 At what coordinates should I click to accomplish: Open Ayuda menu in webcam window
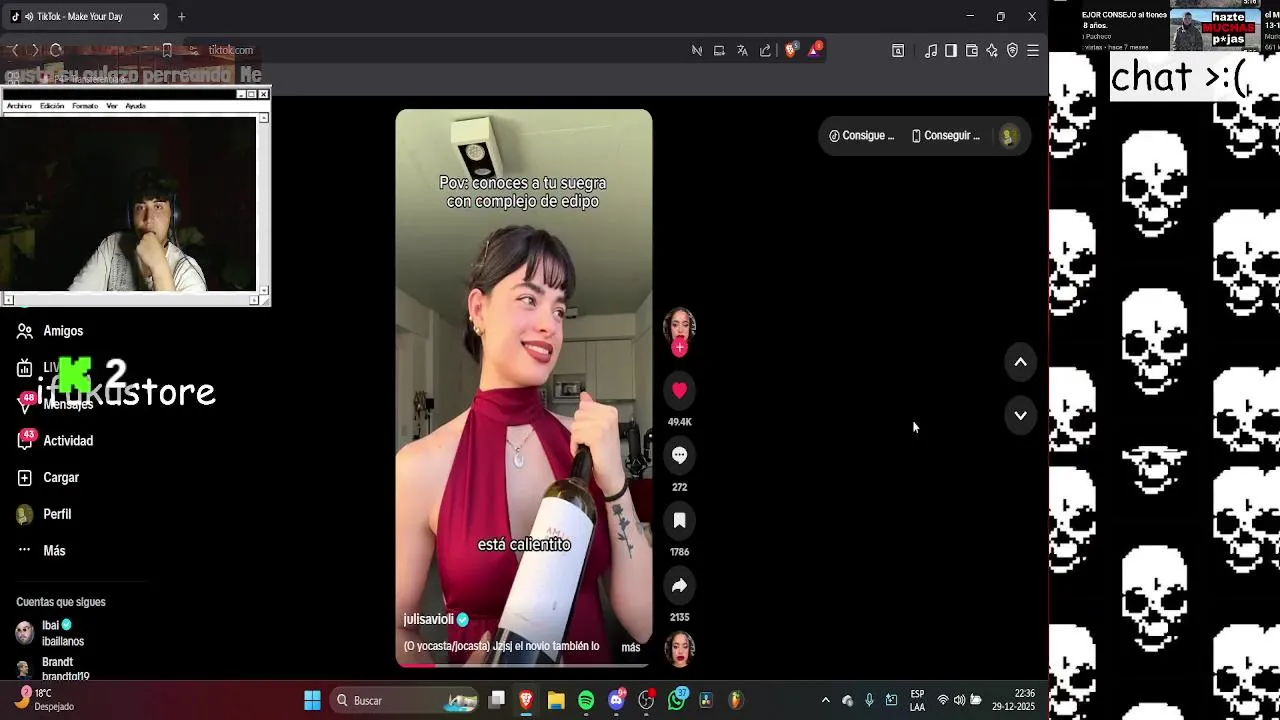136,106
